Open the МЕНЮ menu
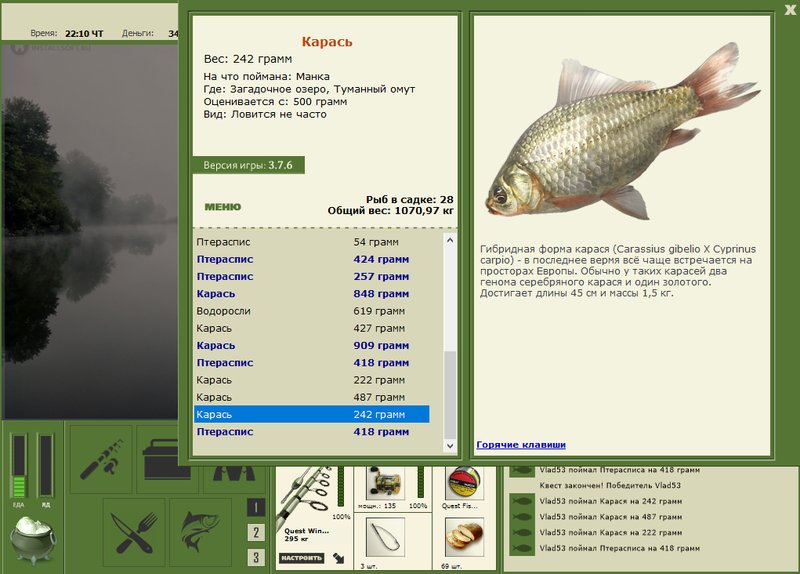 222,207
